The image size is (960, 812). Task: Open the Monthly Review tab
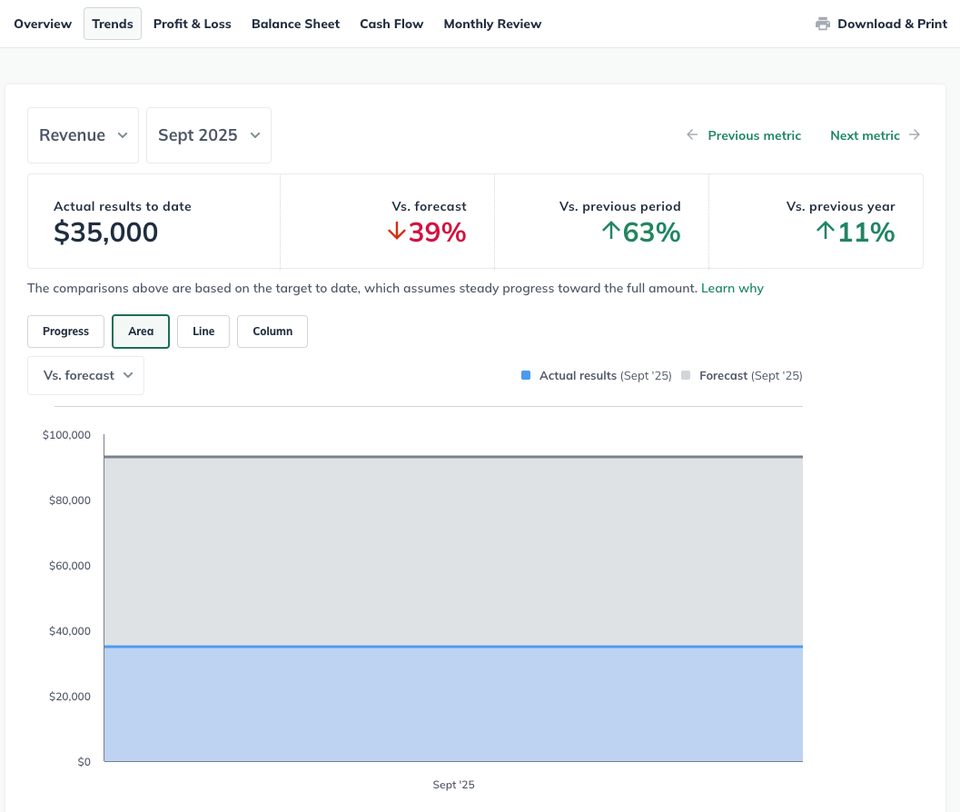click(492, 24)
